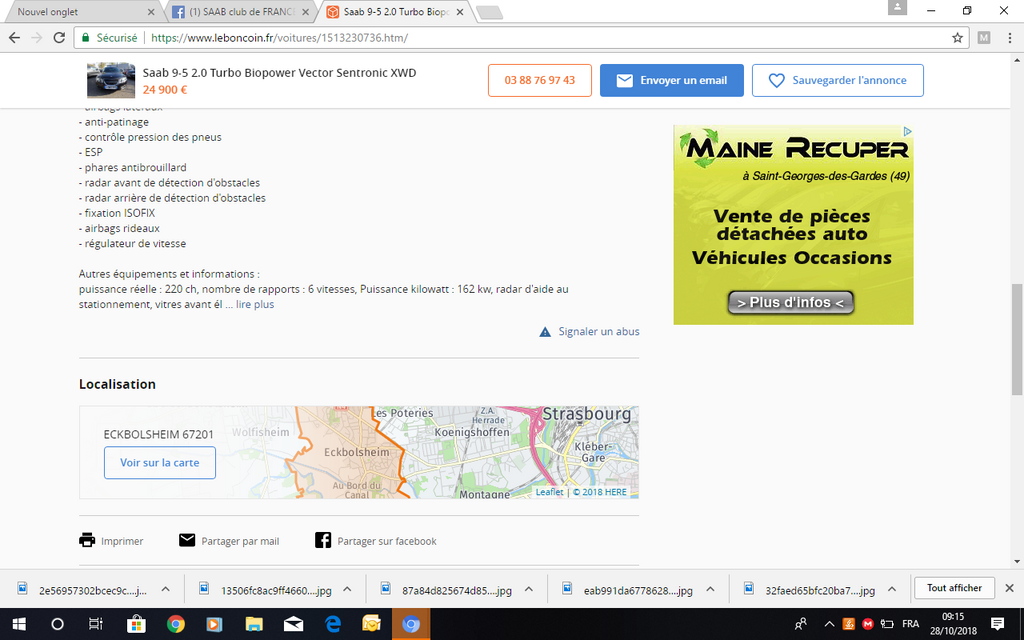Expand options for 13506fc8ac9ff4660 download
Viewport: 1024px width, 640px height.
click(347, 589)
